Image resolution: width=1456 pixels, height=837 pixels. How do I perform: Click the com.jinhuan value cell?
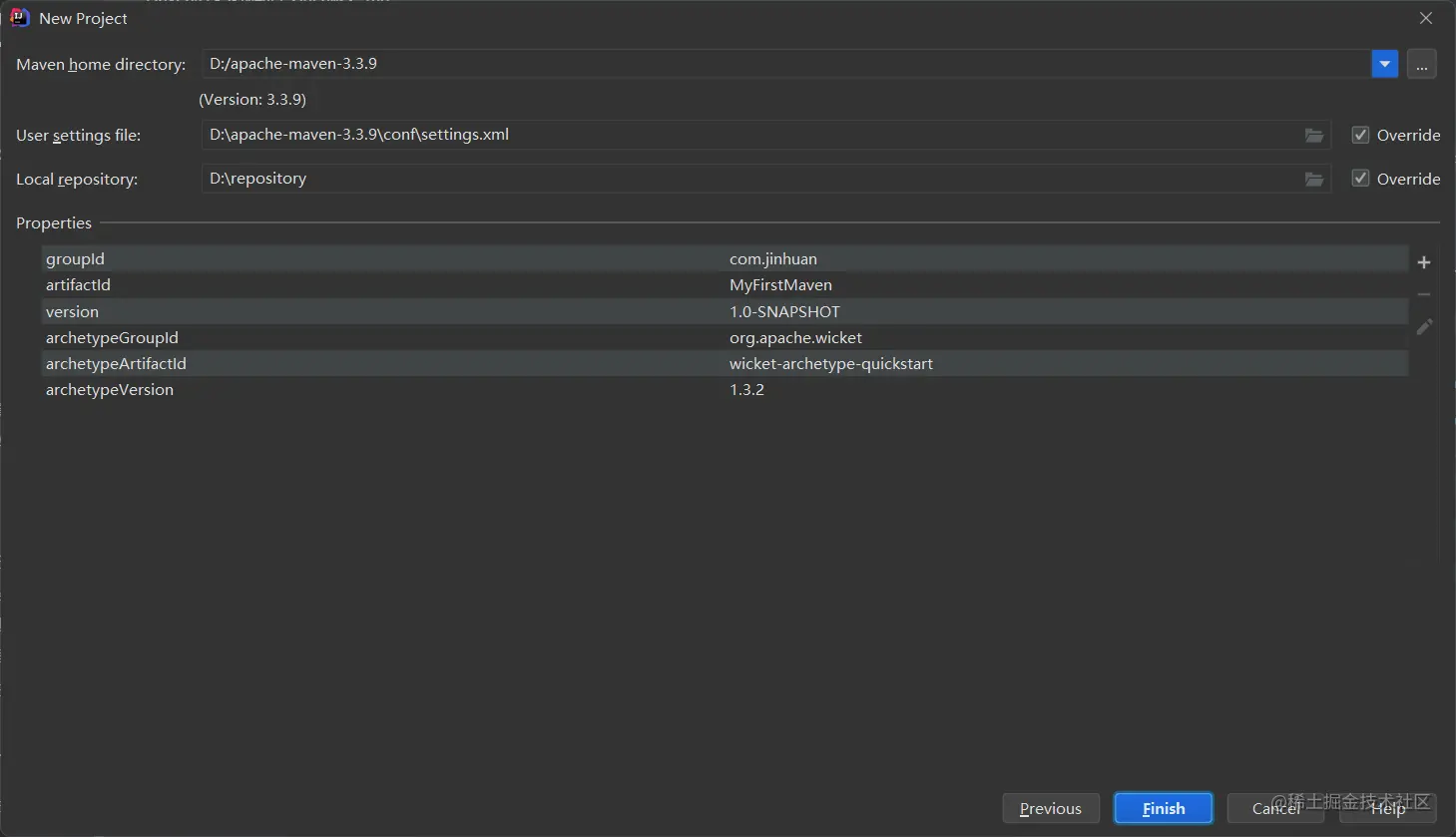1066,258
